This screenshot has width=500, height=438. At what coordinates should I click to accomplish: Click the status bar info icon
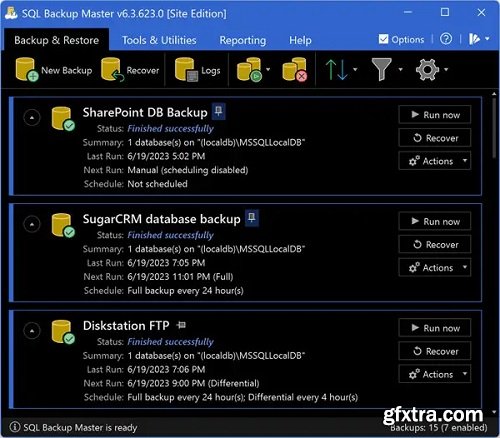(15, 427)
